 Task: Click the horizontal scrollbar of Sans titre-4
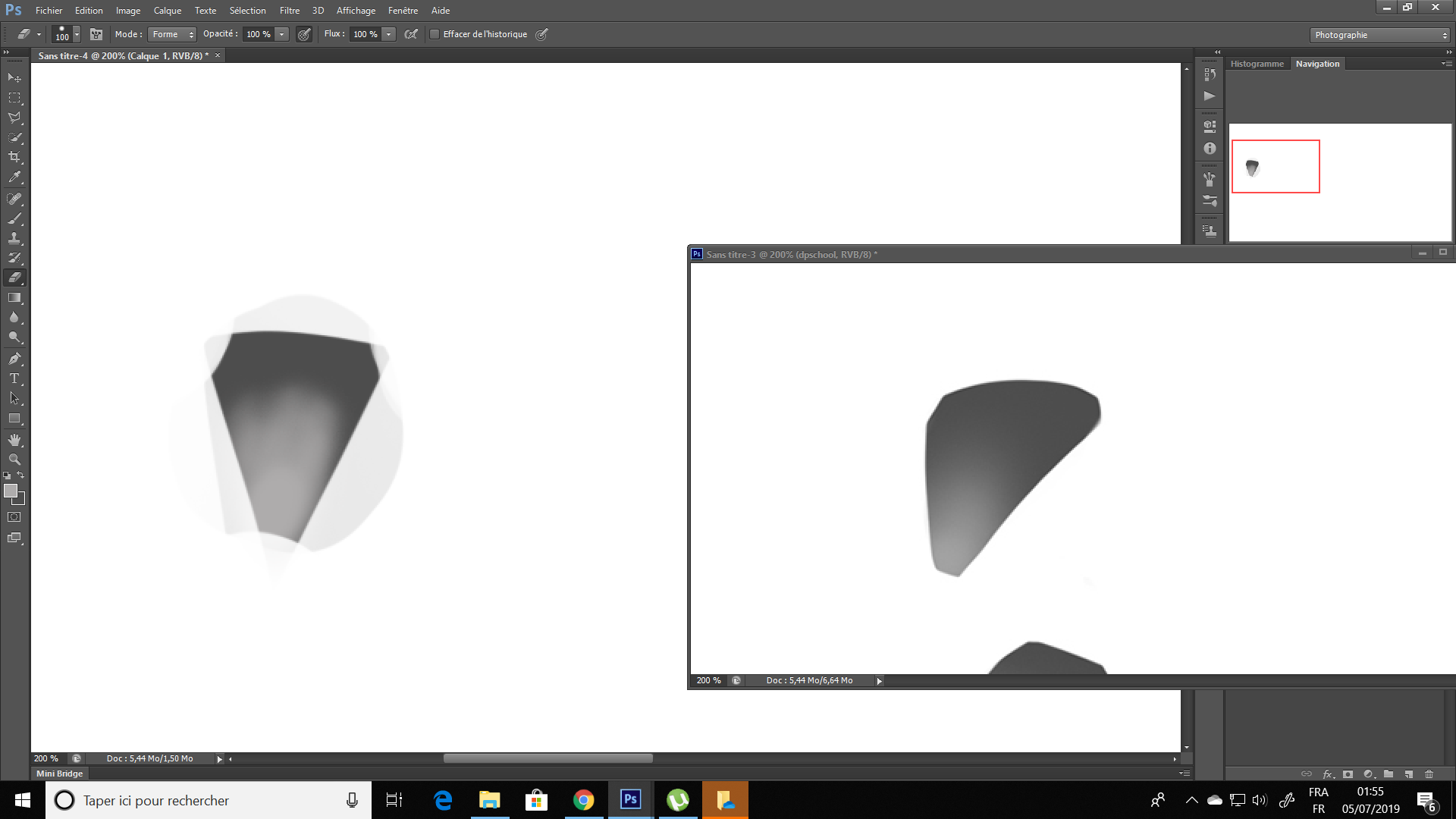click(x=548, y=758)
